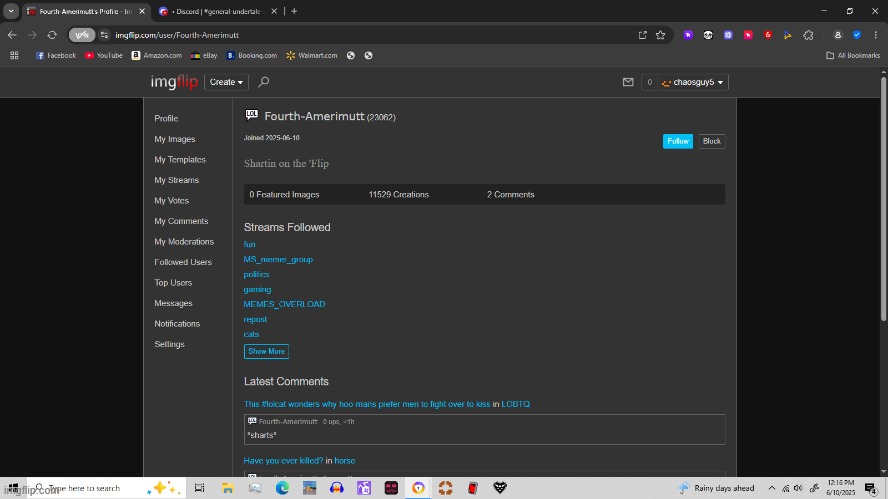Screen dimensions: 888x499
Task: Click the 0 Featured Images stat
Action: 284,194
